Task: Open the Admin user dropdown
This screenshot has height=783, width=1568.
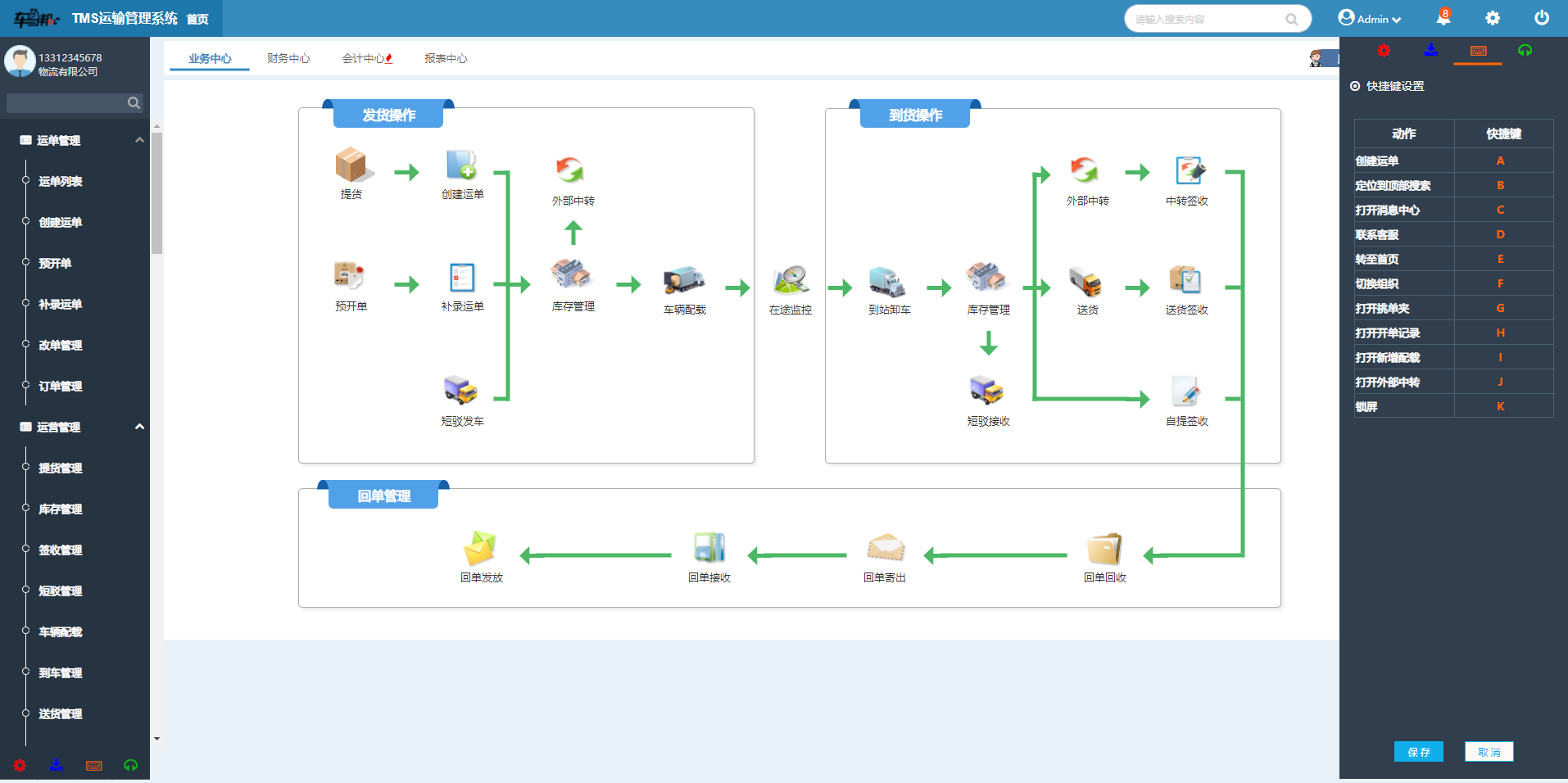Action: [x=1370, y=18]
